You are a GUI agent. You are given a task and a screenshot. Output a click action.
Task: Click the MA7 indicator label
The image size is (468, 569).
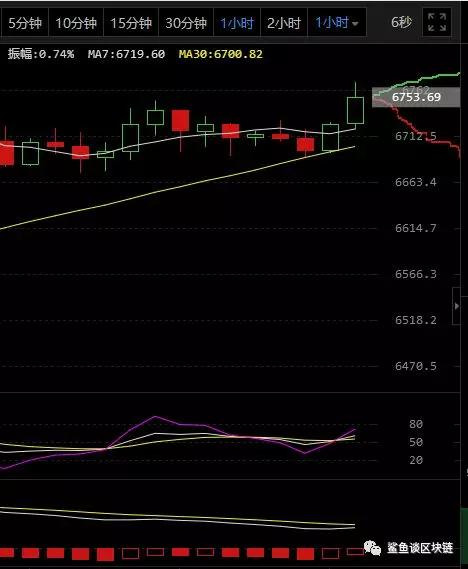[126, 54]
